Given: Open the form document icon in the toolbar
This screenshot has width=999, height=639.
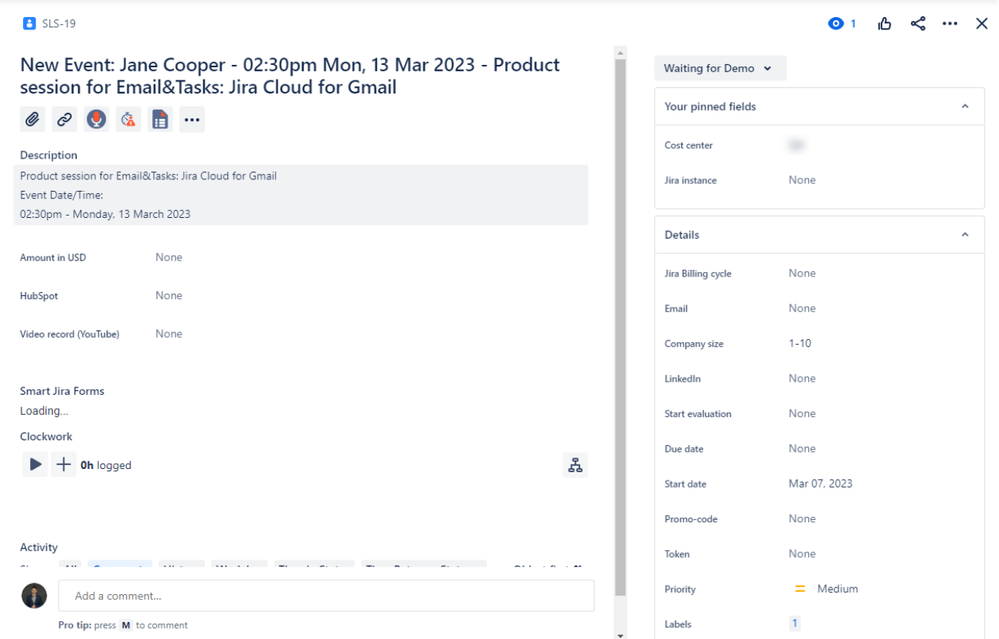Looking at the screenshot, I should click(160, 119).
